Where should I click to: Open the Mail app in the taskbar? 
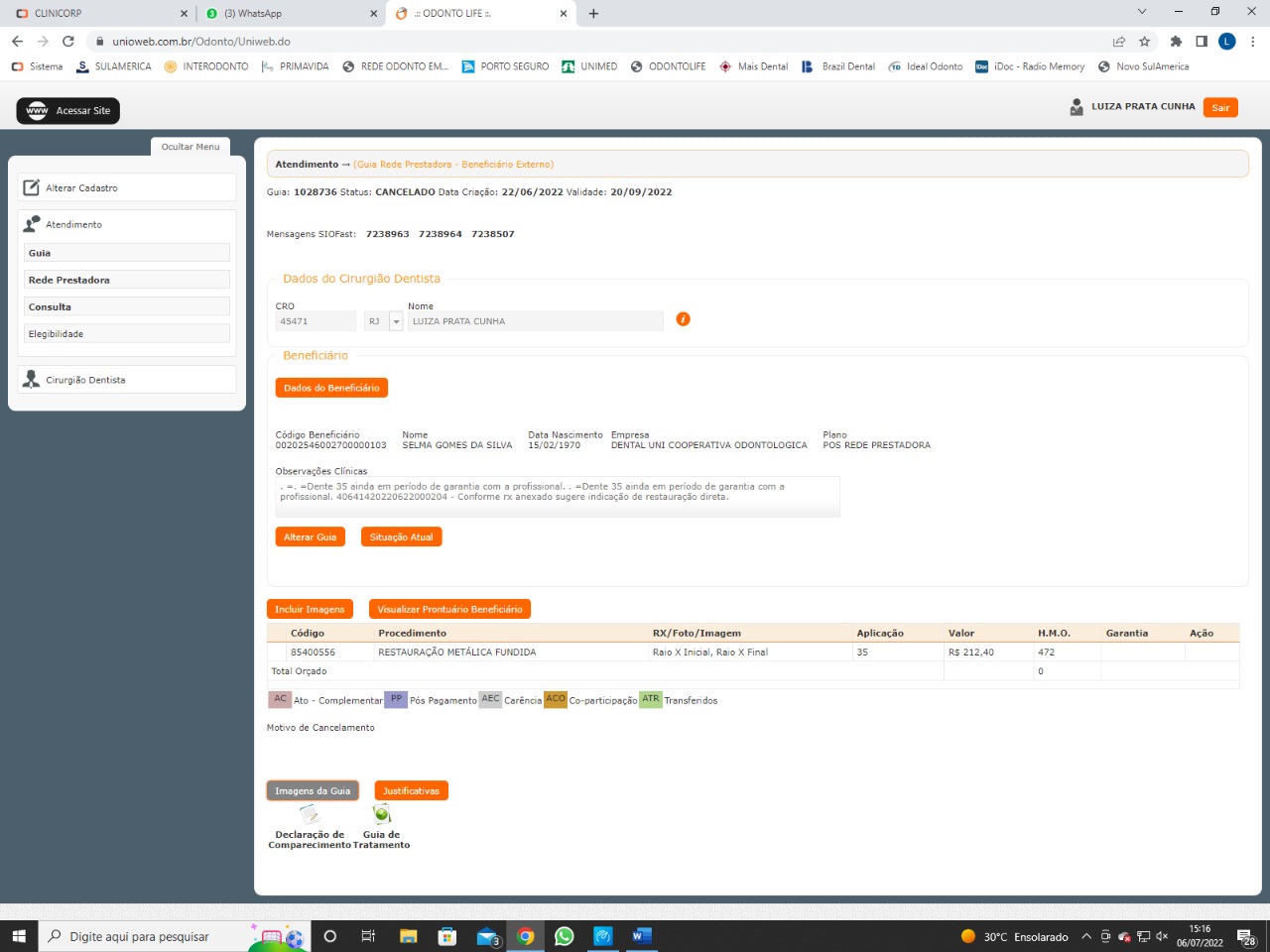(487, 936)
